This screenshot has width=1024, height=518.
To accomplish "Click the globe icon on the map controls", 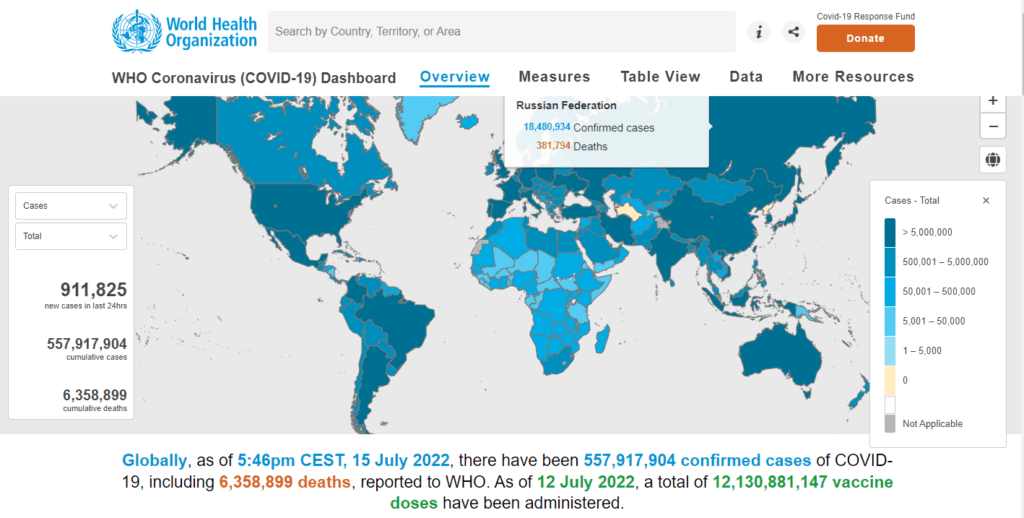I will 993,159.
